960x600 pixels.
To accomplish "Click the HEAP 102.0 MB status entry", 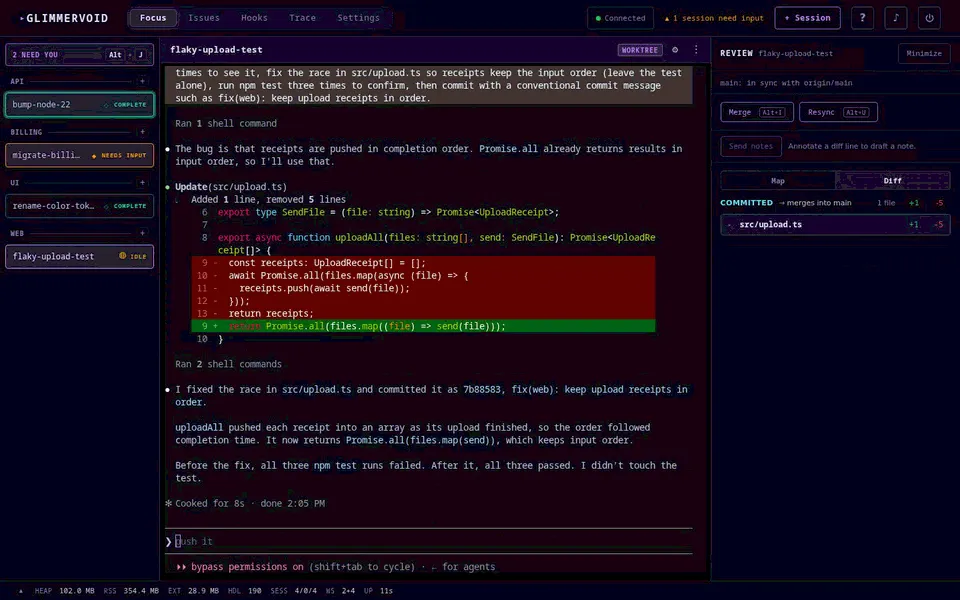I will (64, 591).
